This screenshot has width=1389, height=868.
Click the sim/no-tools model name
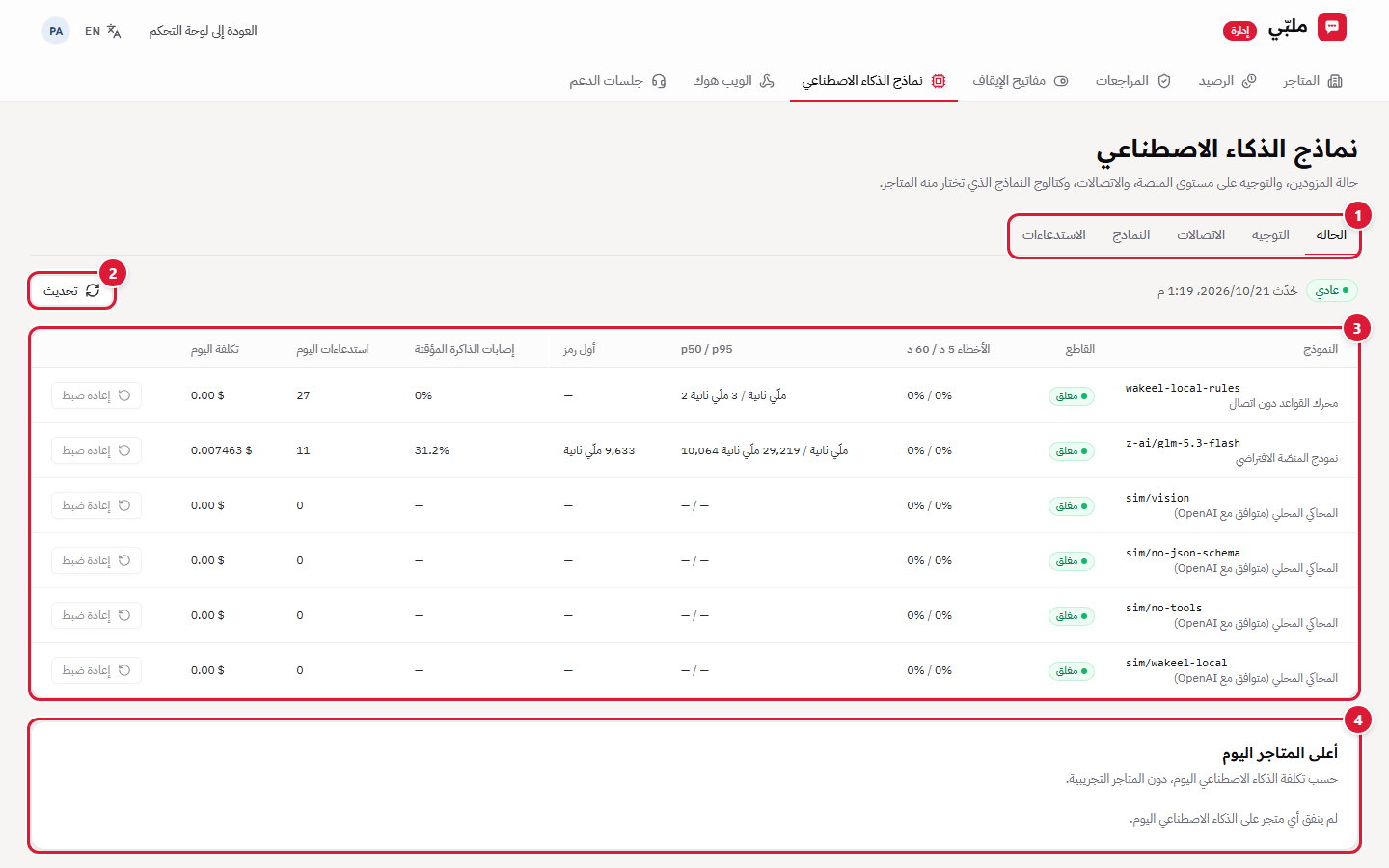point(1164,608)
